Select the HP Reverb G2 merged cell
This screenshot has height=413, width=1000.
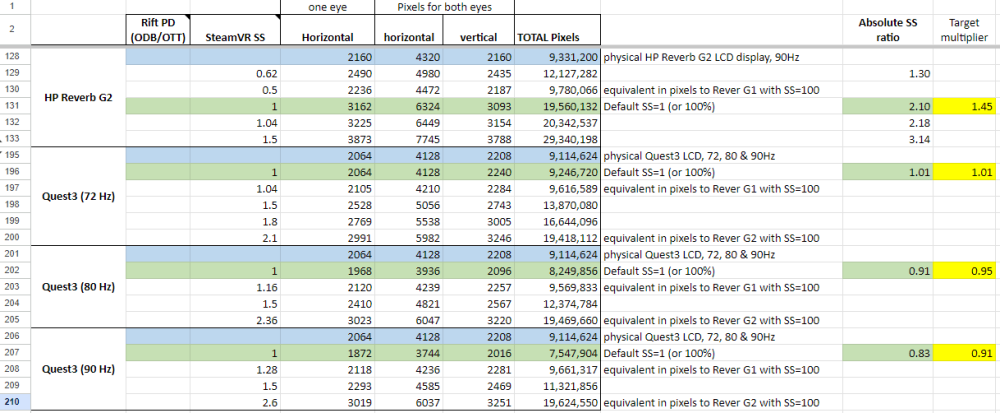[x=78, y=98]
